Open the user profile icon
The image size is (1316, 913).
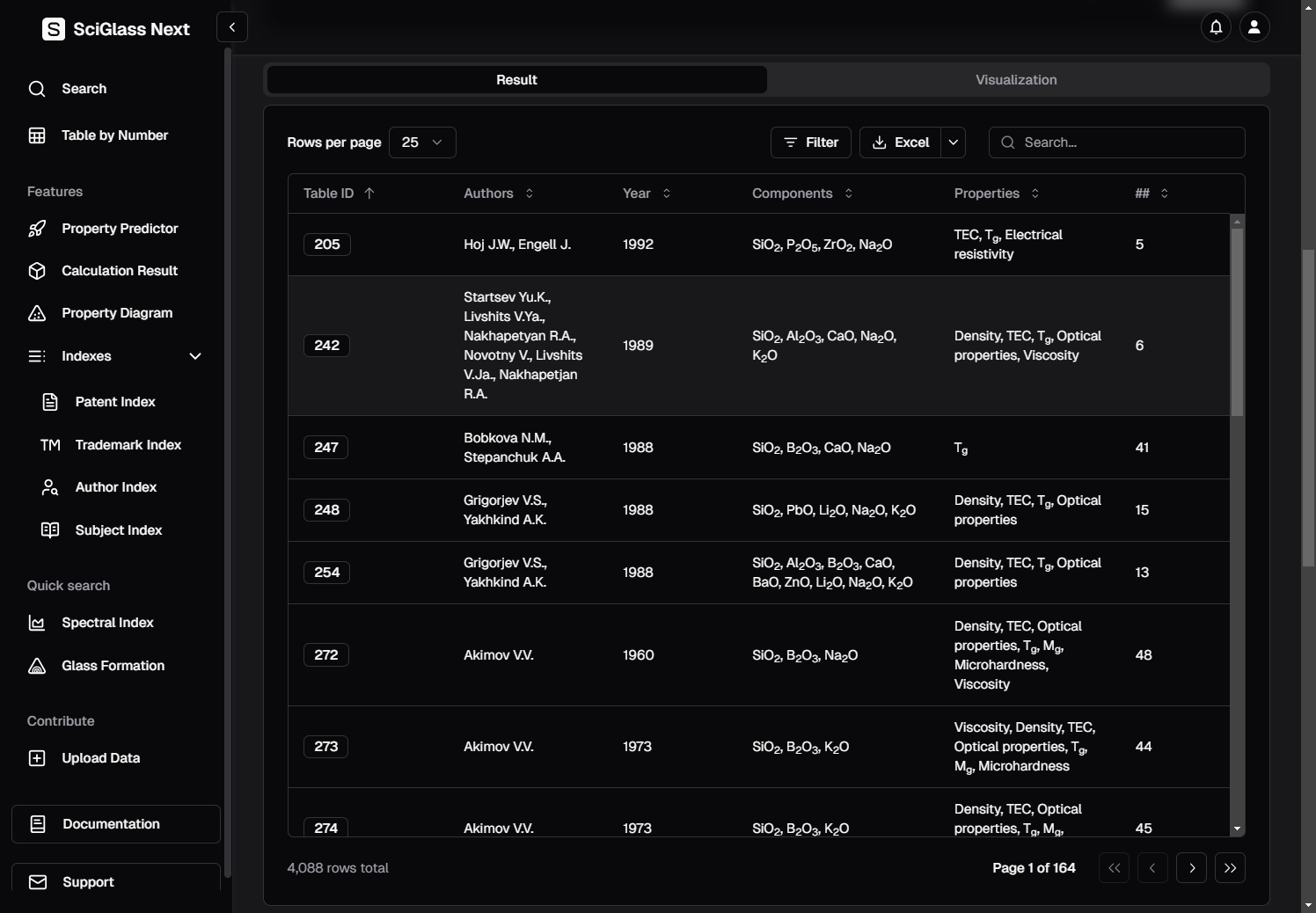1254,27
